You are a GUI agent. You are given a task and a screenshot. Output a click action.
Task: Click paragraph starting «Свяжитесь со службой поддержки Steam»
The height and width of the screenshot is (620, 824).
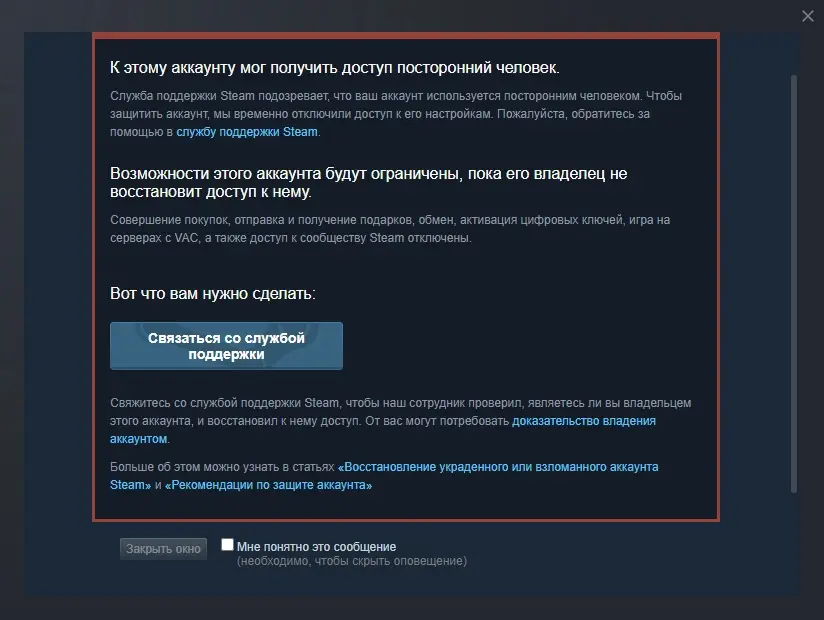click(400, 421)
